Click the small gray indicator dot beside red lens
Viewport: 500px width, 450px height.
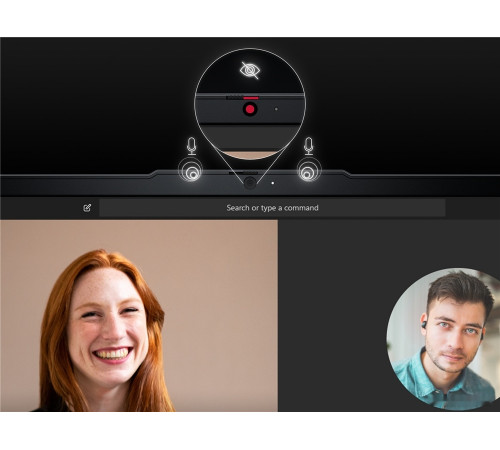coord(276,109)
